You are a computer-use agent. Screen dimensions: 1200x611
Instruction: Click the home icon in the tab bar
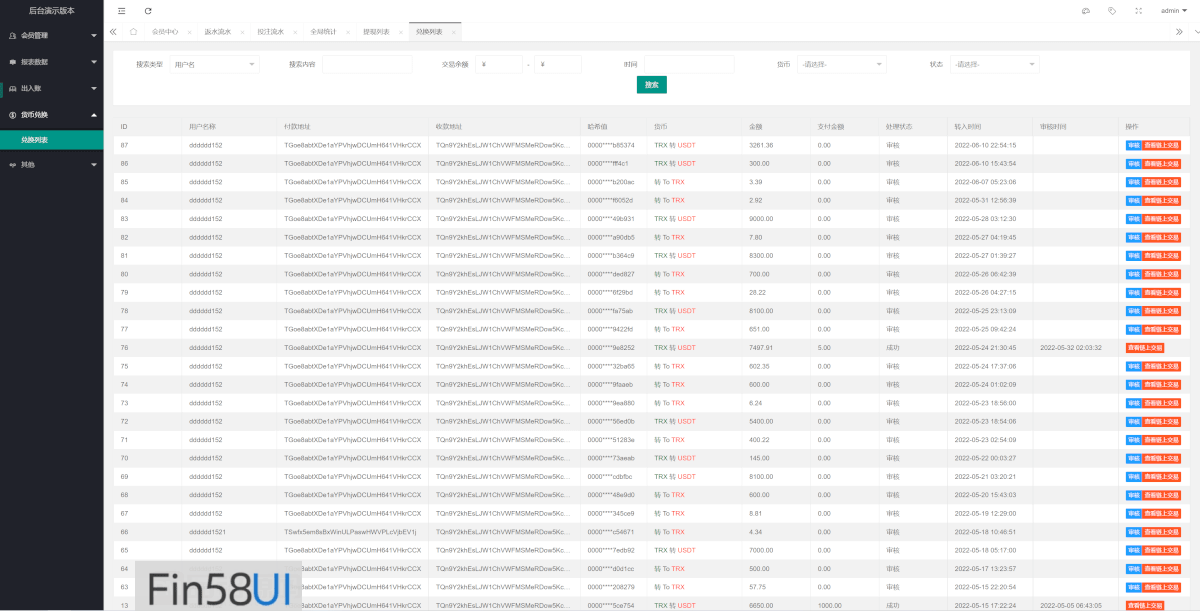coord(133,32)
